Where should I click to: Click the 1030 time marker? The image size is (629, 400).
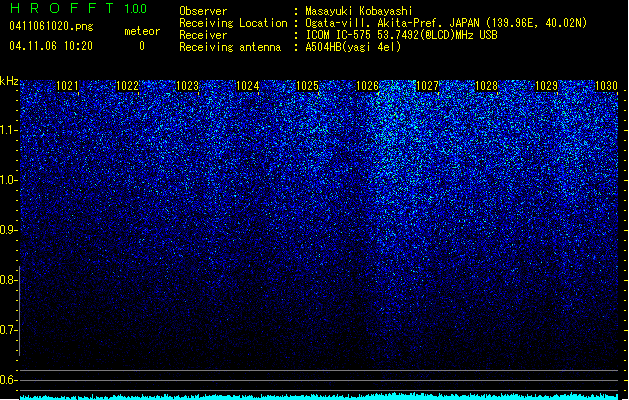pos(606,86)
